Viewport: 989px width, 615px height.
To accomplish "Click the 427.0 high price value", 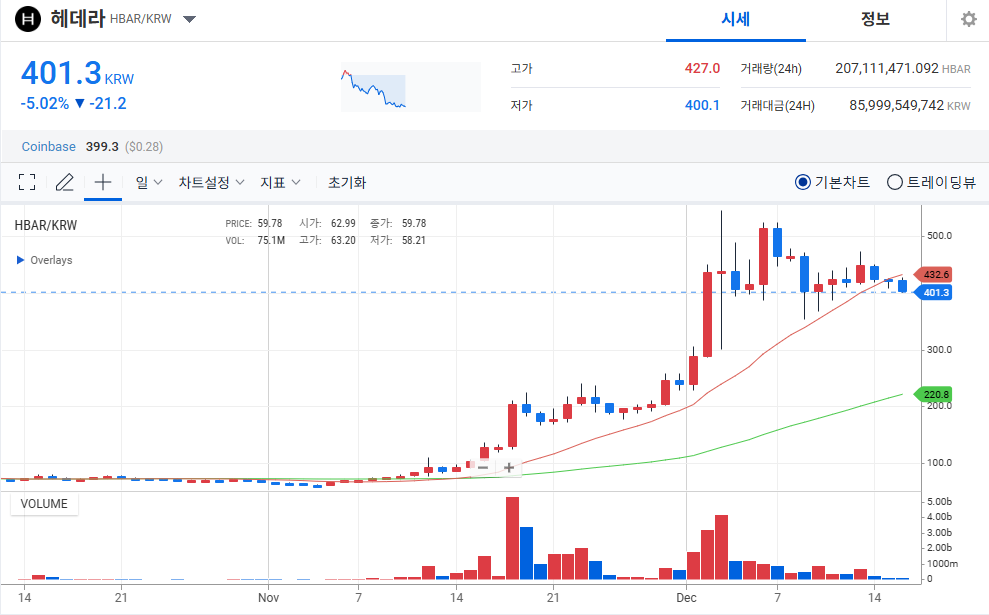I will pyautogui.click(x=702, y=68).
